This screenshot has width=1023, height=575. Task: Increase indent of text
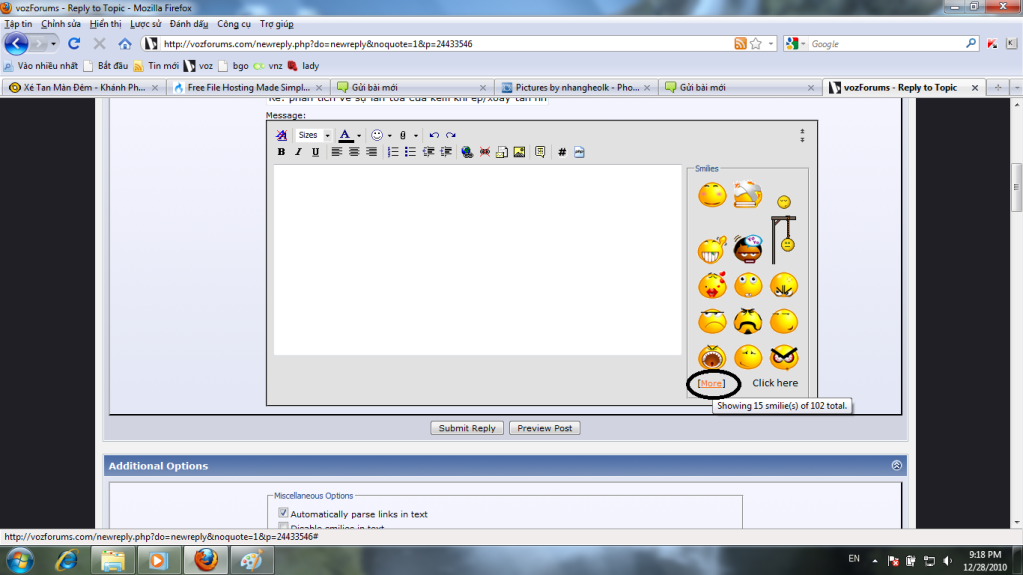pos(446,152)
